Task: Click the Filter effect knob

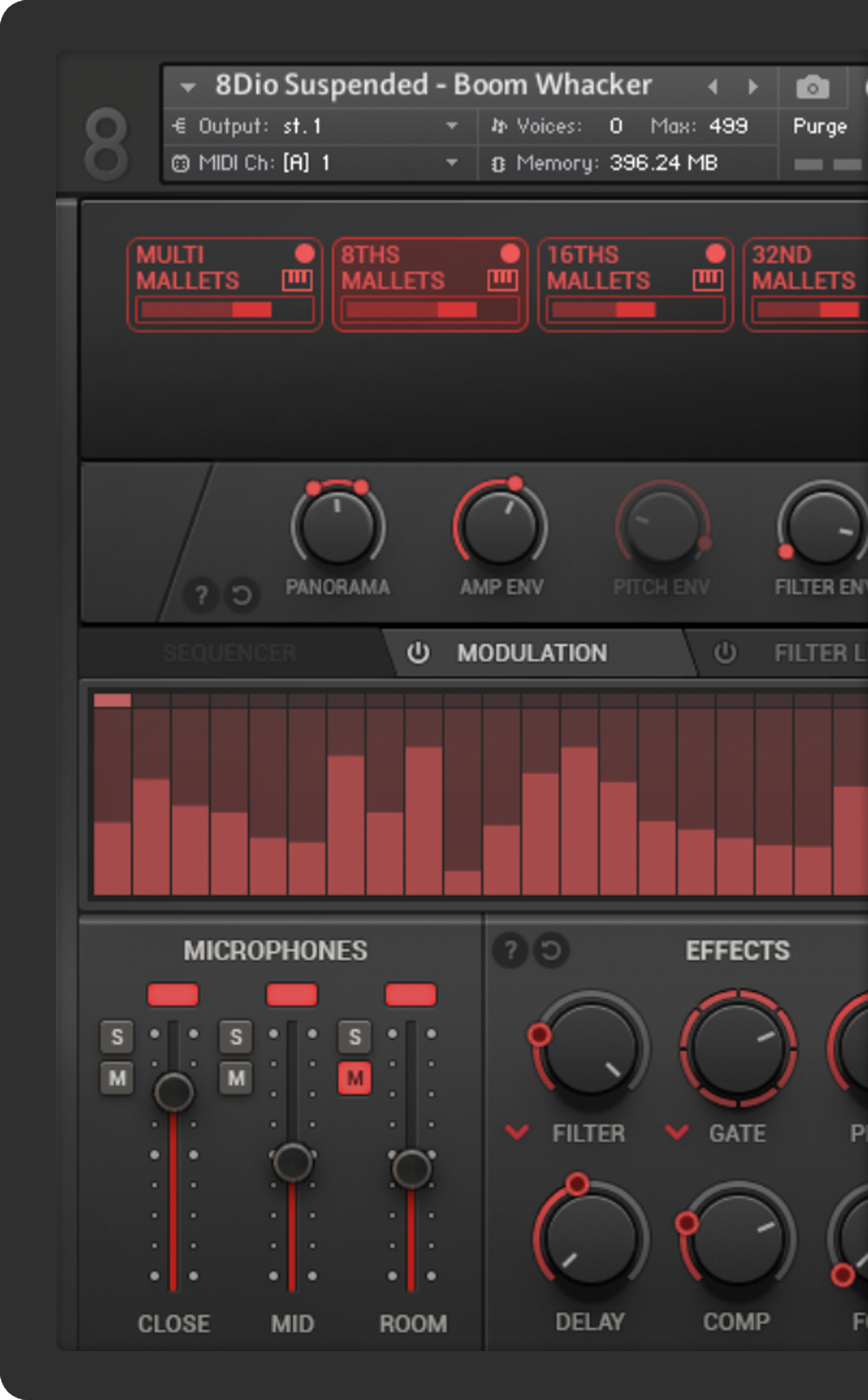Action: coord(590,1050)
